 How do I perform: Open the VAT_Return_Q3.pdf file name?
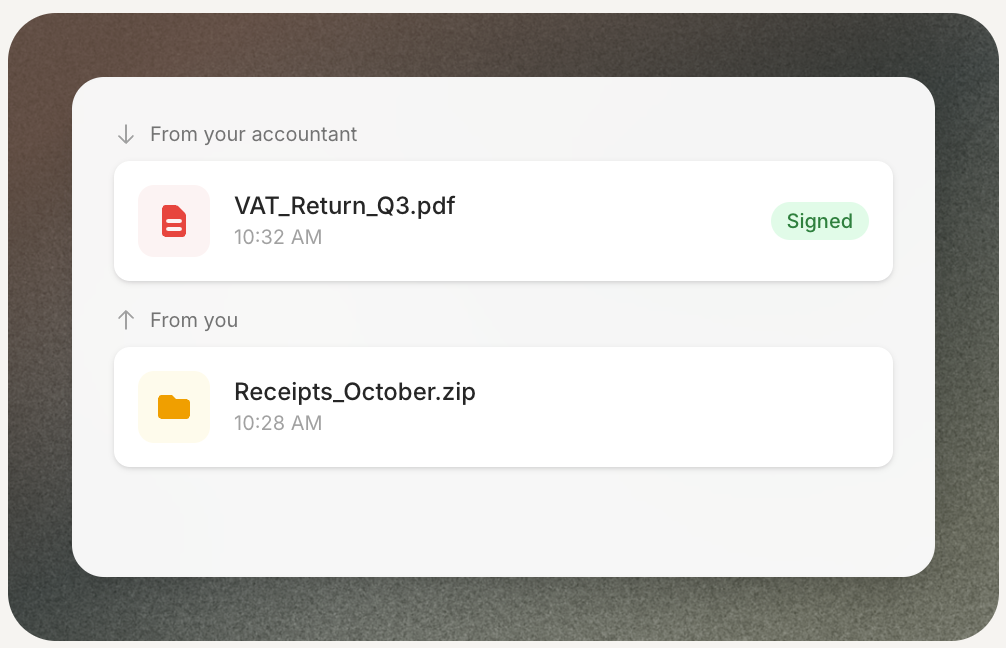point(344,206)
